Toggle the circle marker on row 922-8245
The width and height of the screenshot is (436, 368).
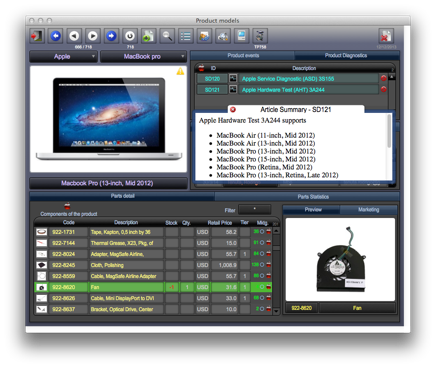(x=262, y=265)
